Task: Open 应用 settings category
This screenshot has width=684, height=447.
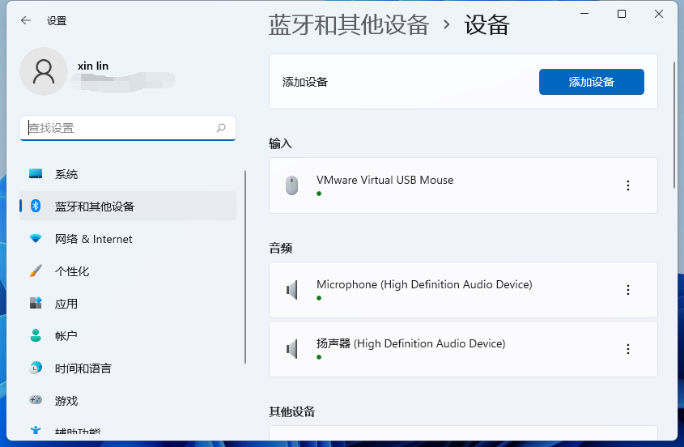Action: point(66,304)
